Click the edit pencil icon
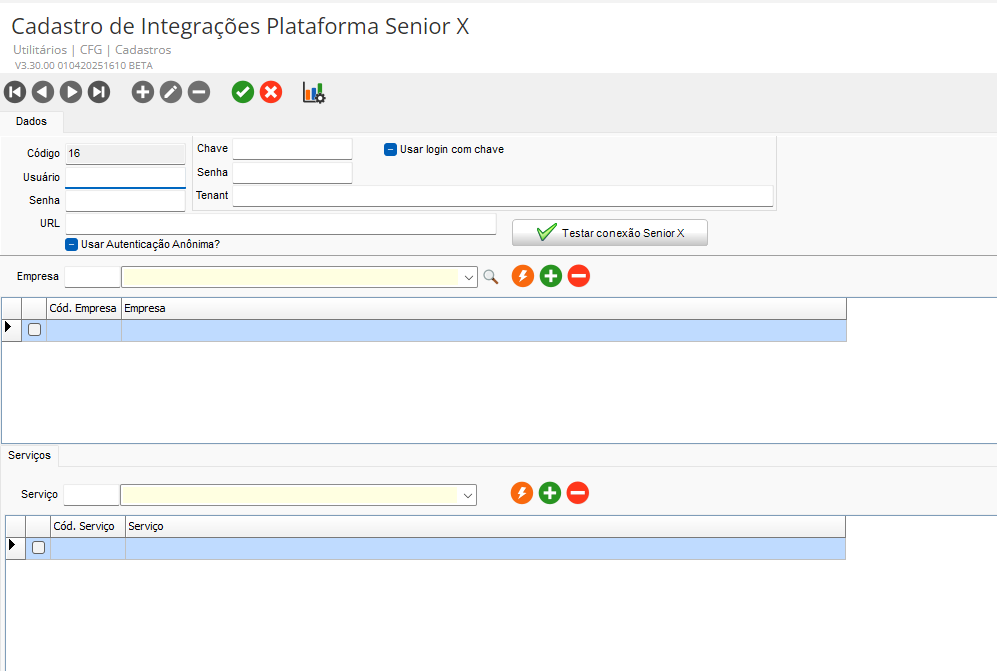The width and height of the screenshot is (997, 671). click(x=171, y=93)
